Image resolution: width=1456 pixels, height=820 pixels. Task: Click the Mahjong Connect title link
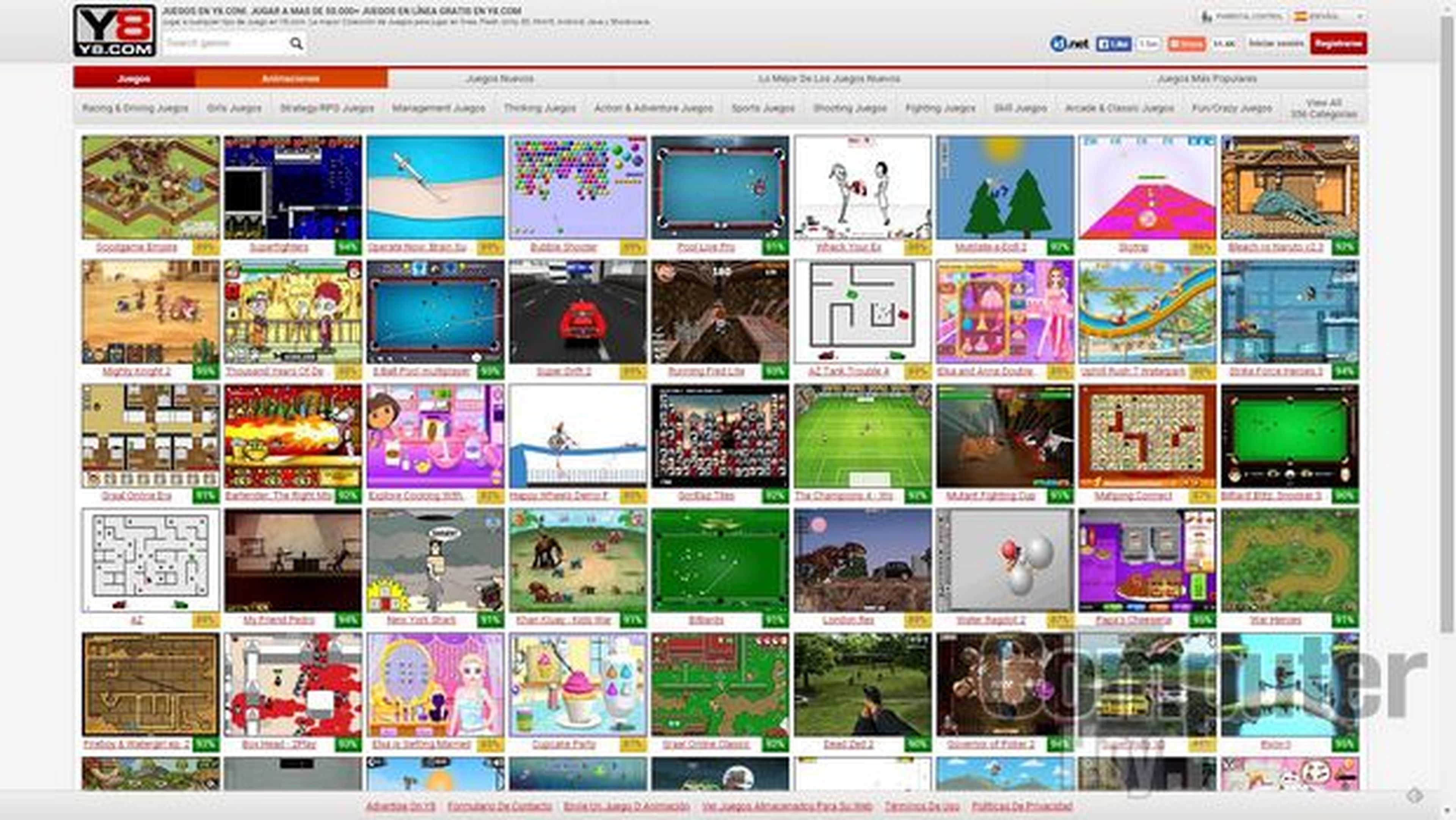tap(1133, 496)
